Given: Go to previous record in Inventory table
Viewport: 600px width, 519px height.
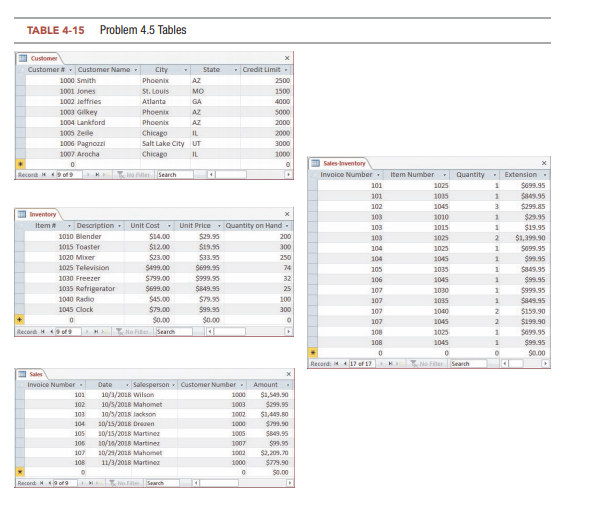Looking at the screenshot, I should click(52, 332).
